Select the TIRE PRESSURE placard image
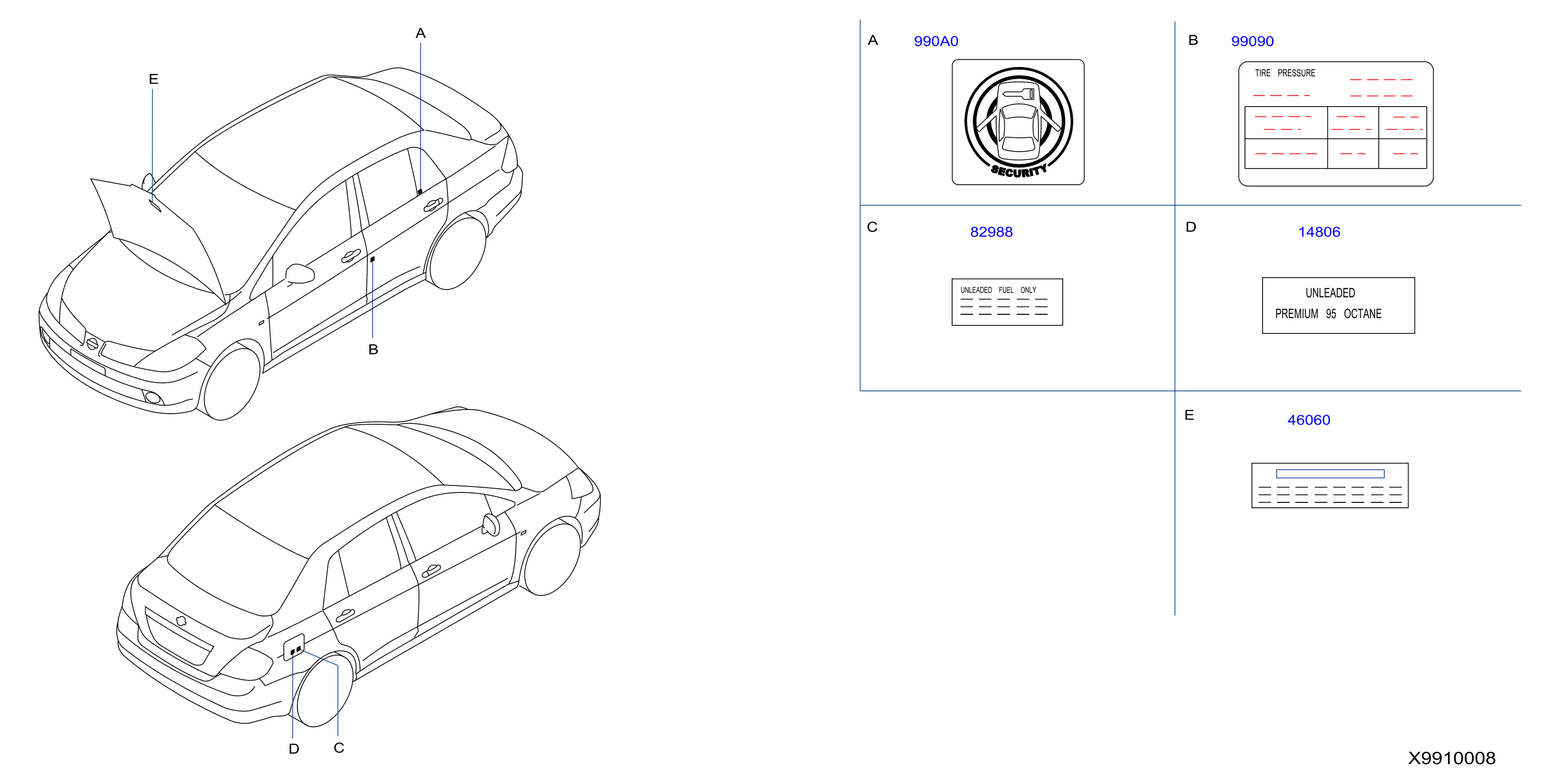This screenshot has width=1560, height=784. click(1335, 124)
